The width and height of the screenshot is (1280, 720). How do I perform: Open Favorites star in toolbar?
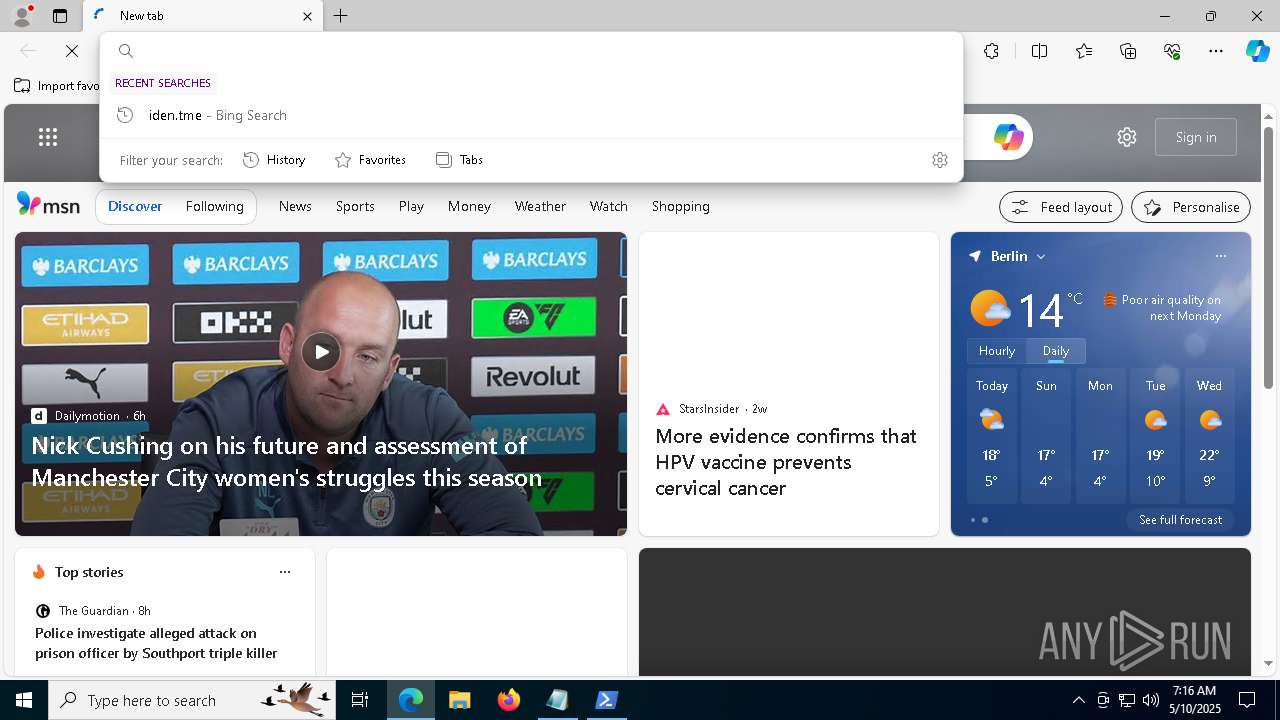[x=1084, y=51]
